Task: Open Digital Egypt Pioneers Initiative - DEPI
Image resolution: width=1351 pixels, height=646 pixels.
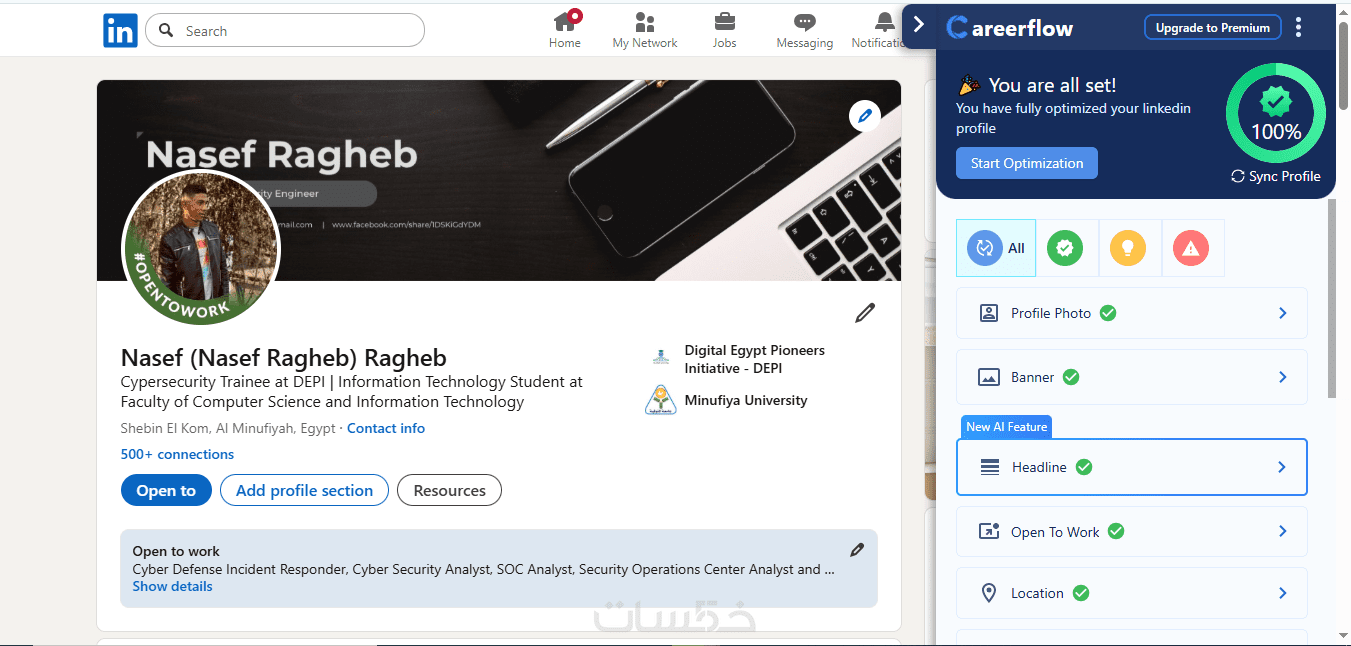Action: [x=755, y=359]
